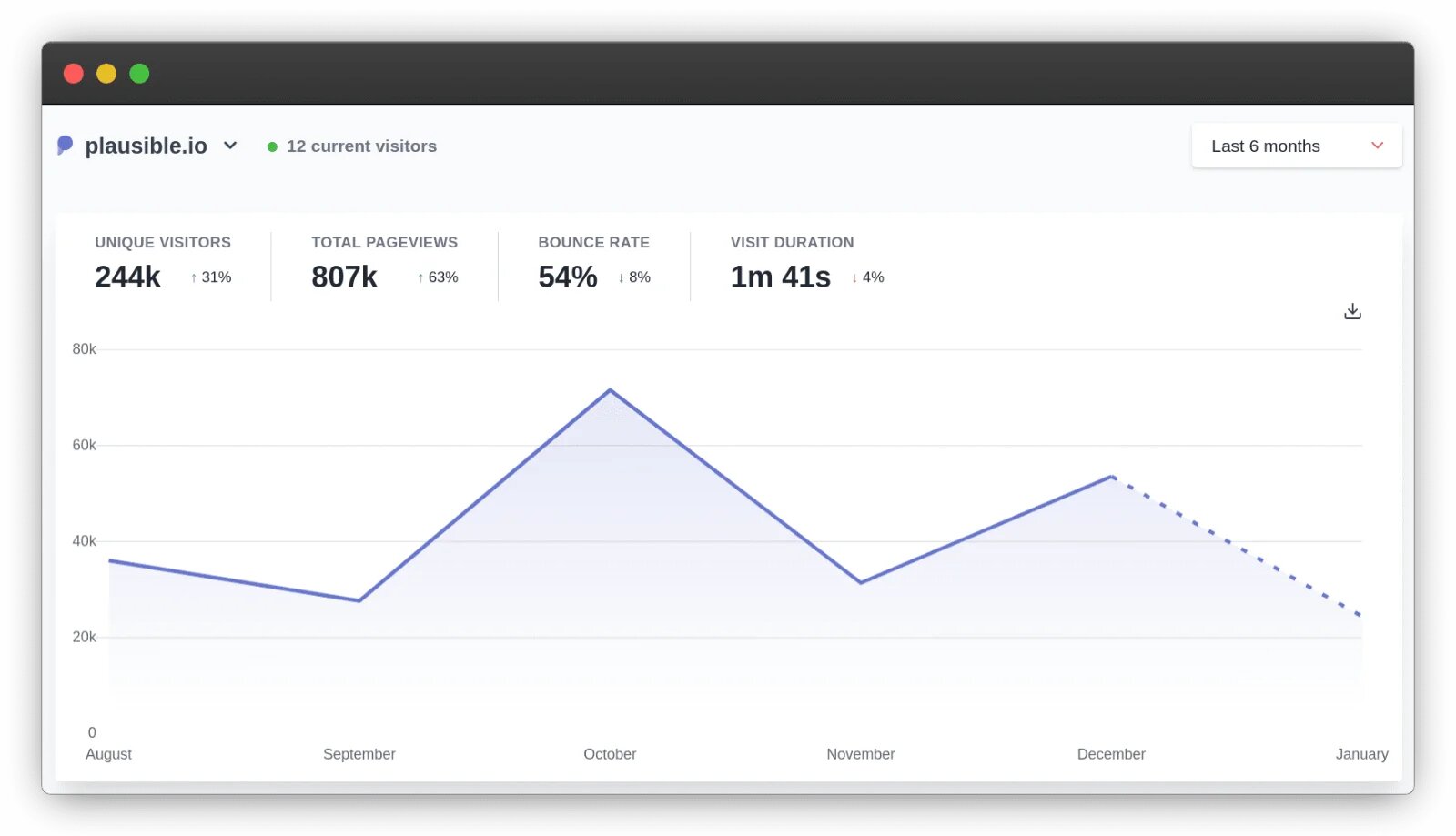Open the 12 current visitors link
The width and height of the screenshot is (1456, 836).
[361, 146]
